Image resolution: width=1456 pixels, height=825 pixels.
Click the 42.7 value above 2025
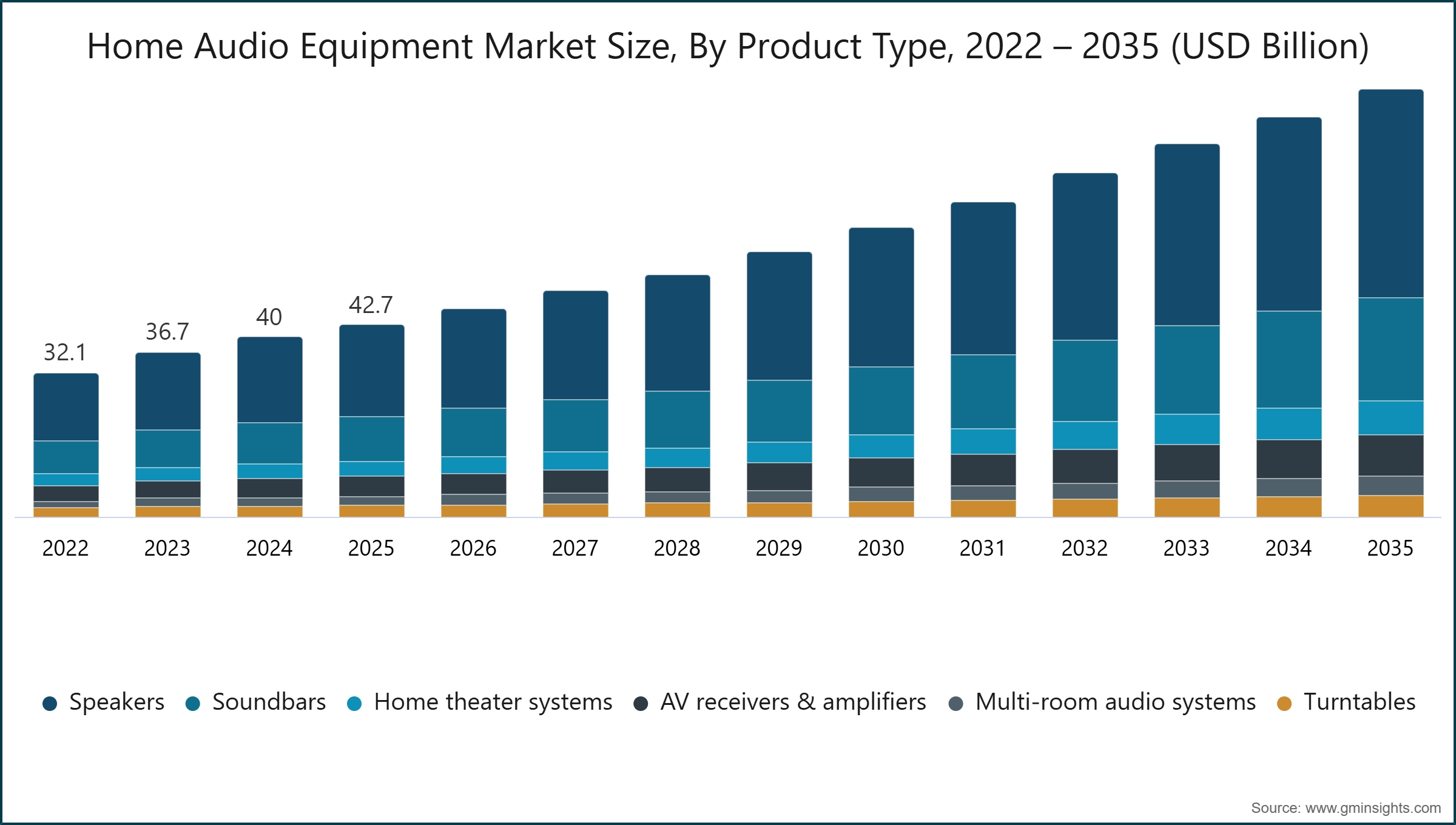coord(371,305)
